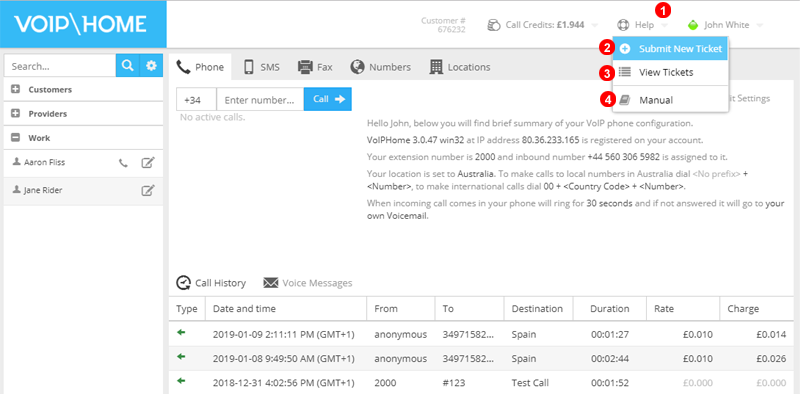800x397 pixels.
Task: Open Call Credits dropdown arrow
Action: point(594,25)
